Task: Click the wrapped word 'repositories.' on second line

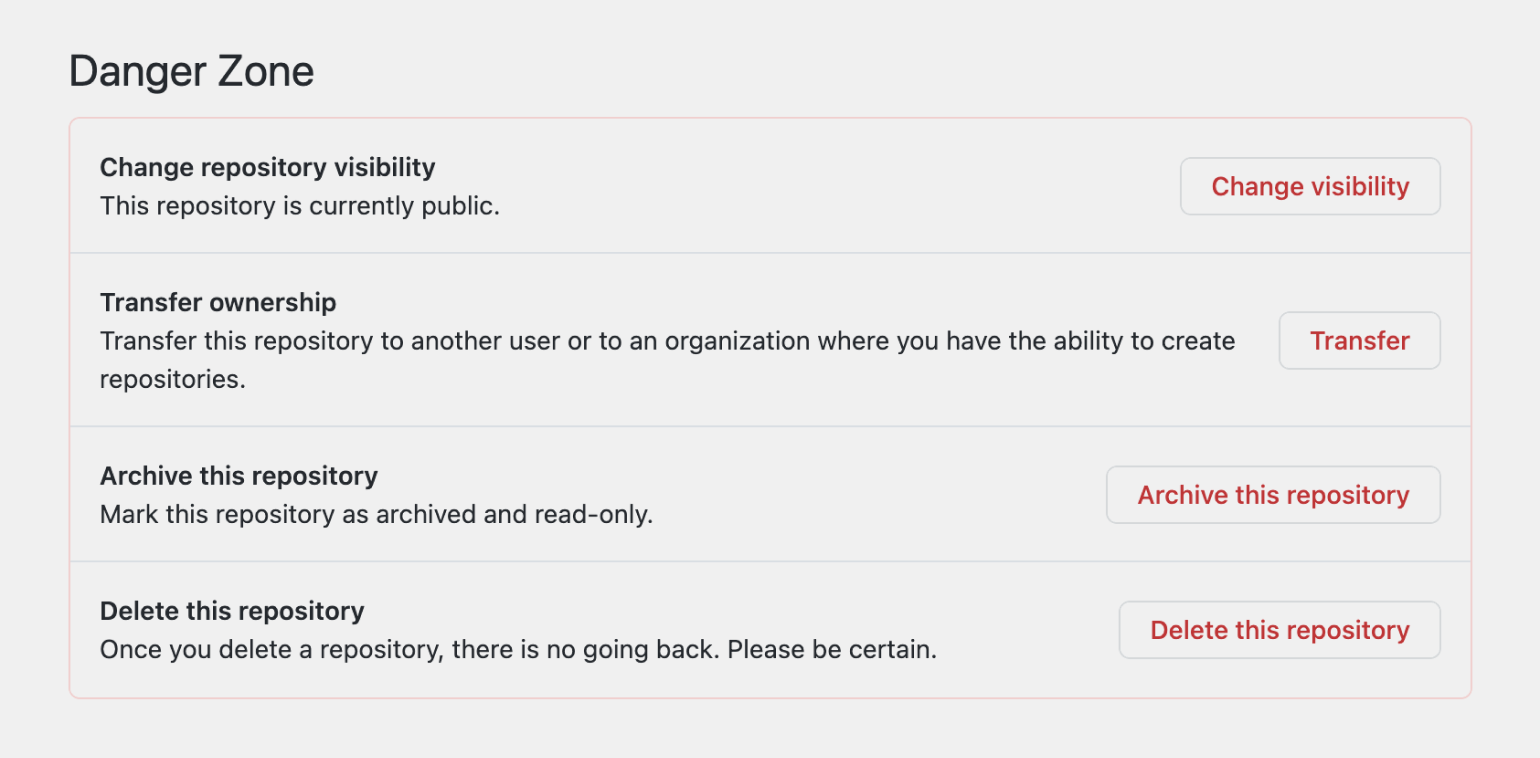Action: pos(172,380)
